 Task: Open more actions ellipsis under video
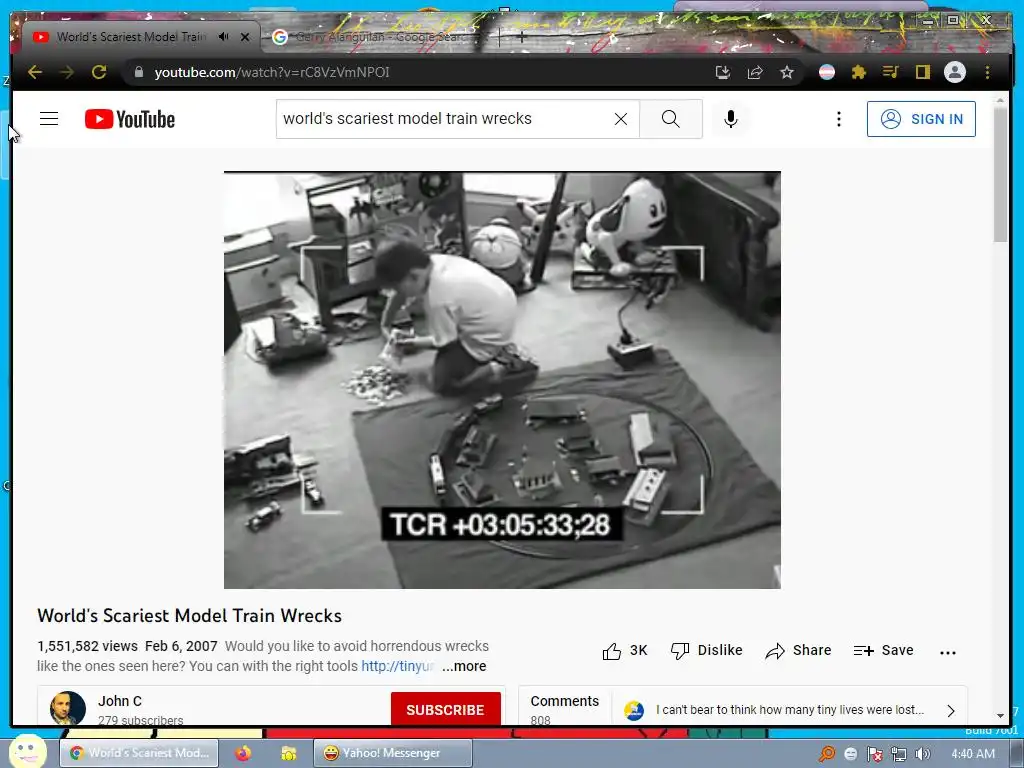948,652
